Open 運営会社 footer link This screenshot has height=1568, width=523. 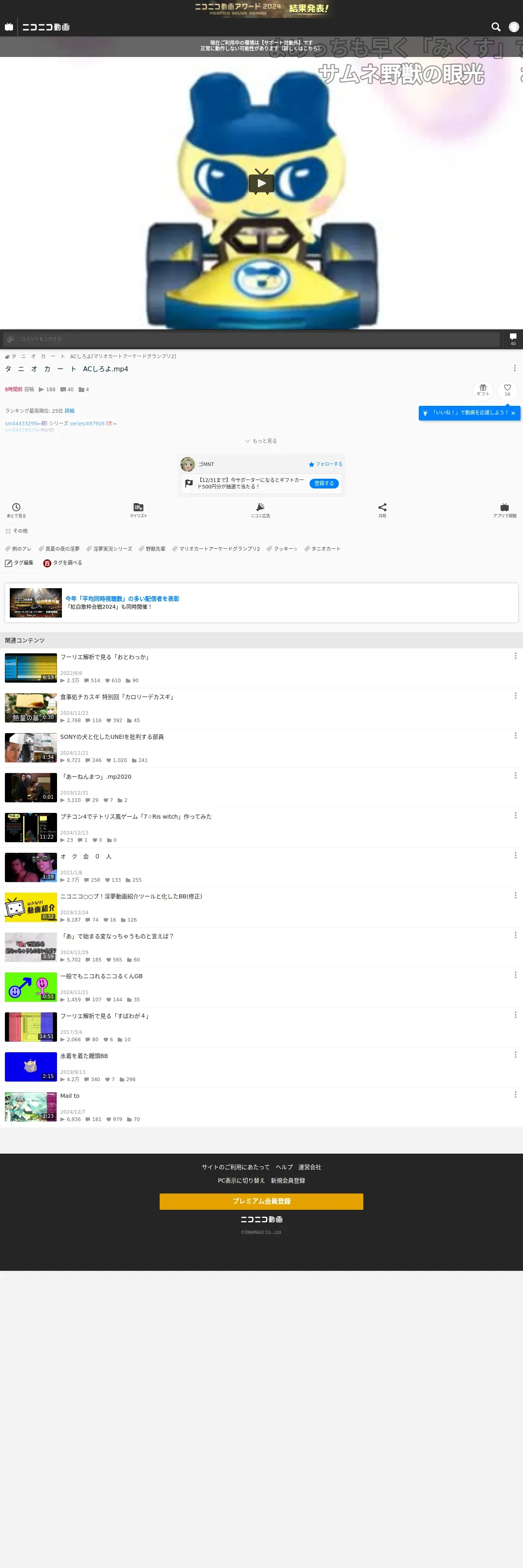[310, 1167]
